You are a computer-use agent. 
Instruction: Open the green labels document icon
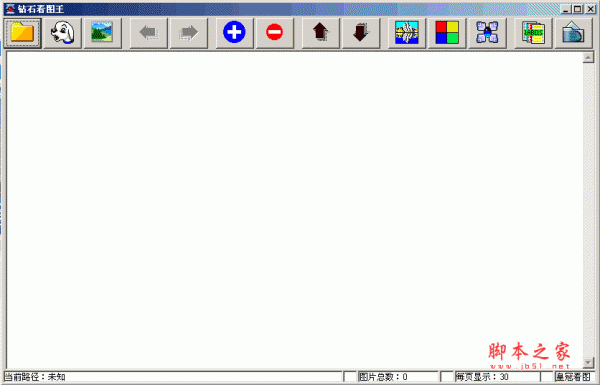coord(533,33)
